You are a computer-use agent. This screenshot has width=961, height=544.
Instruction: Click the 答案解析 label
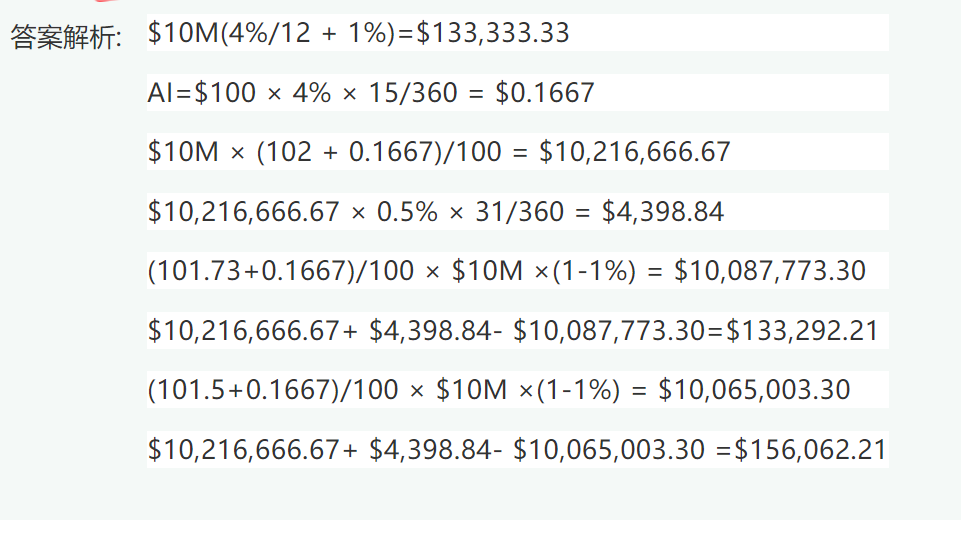pyautogui.click(x=66, y=38)
